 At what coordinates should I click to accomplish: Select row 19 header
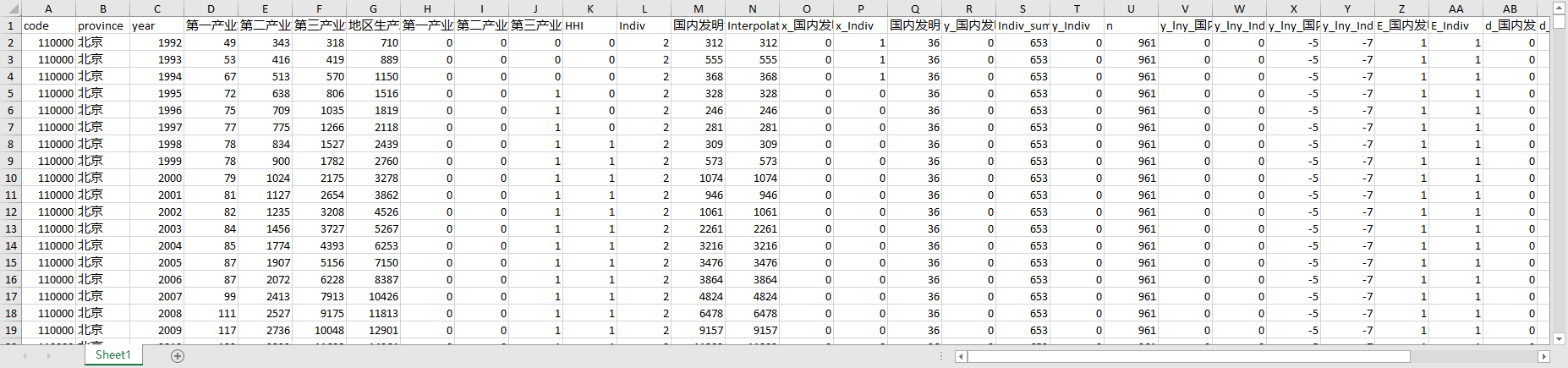pyautogui.click(x=10, y=330)
